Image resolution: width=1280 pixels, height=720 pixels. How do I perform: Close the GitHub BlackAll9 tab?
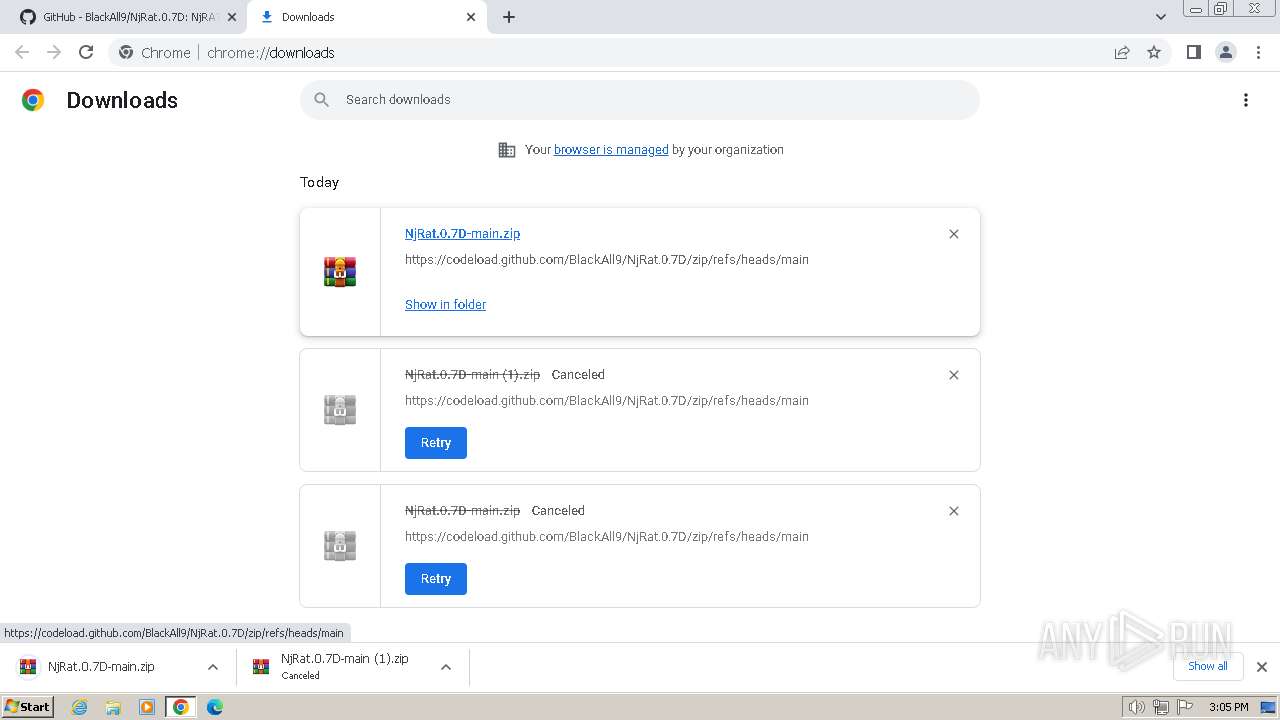click(x=232, y=17)
